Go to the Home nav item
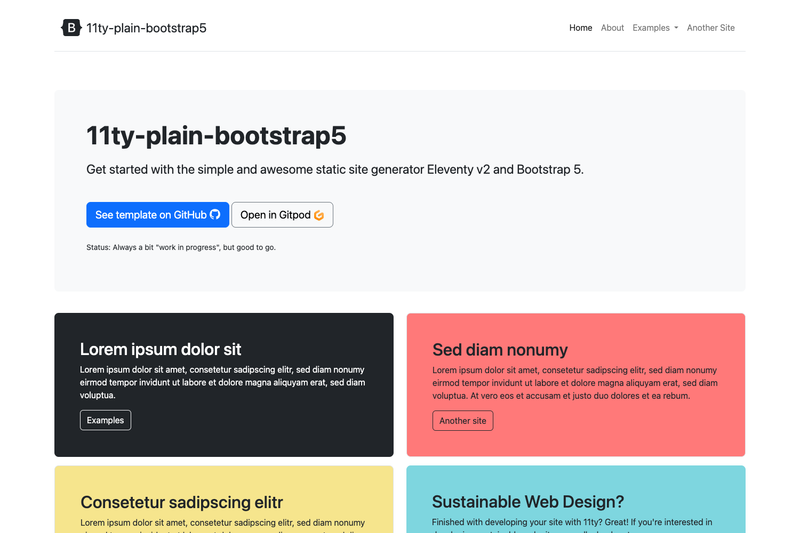 point(581,28)
